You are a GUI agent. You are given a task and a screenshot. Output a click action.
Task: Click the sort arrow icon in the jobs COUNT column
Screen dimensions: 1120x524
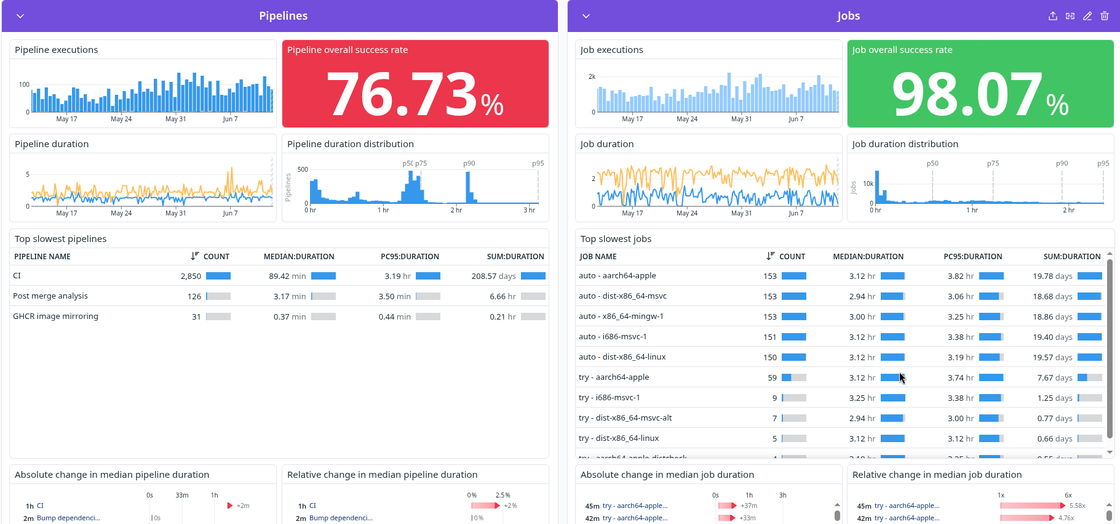click(770, 256)
